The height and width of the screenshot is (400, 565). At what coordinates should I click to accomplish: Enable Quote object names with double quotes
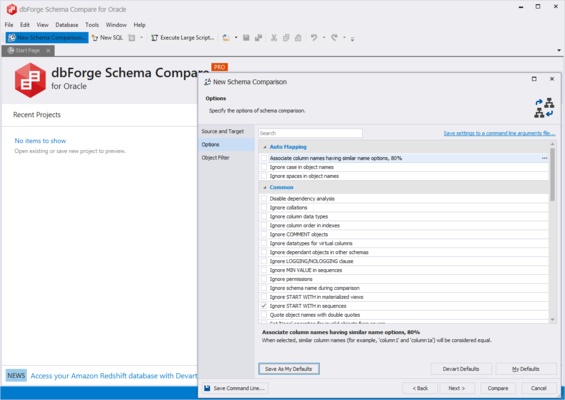click(x=264, y=315)
